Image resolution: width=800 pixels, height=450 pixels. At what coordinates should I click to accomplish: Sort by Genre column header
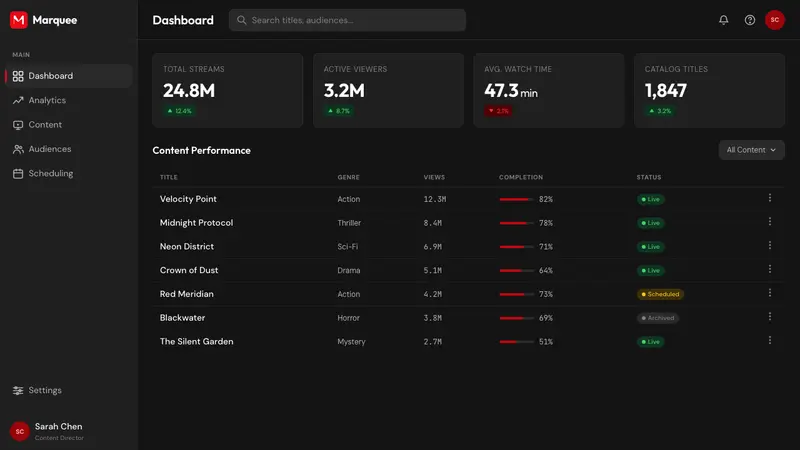click(x=348, y=177)
